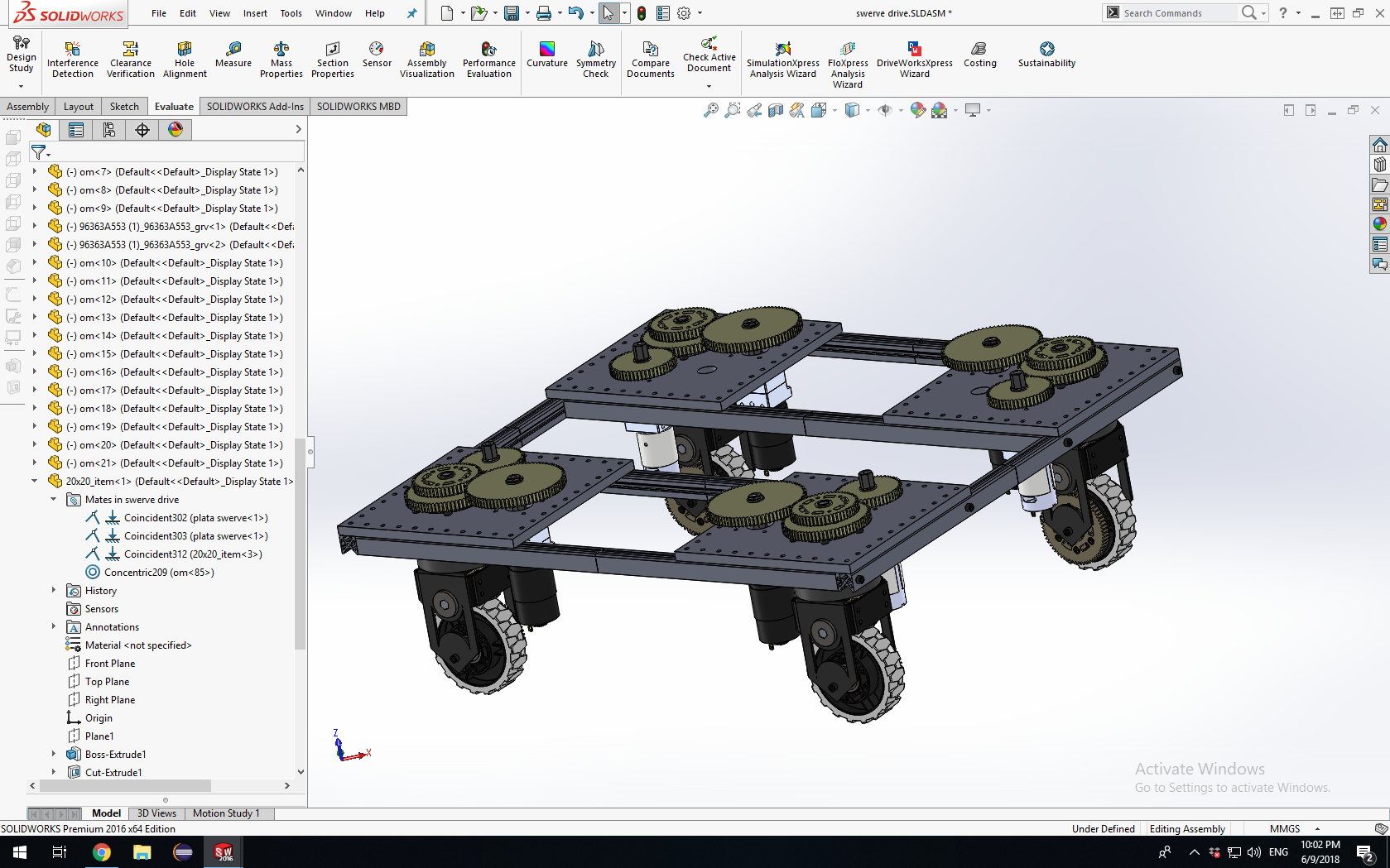Screen dimensions: 1390x868
Task: Open Compare Documents
Action: (651, 60)
